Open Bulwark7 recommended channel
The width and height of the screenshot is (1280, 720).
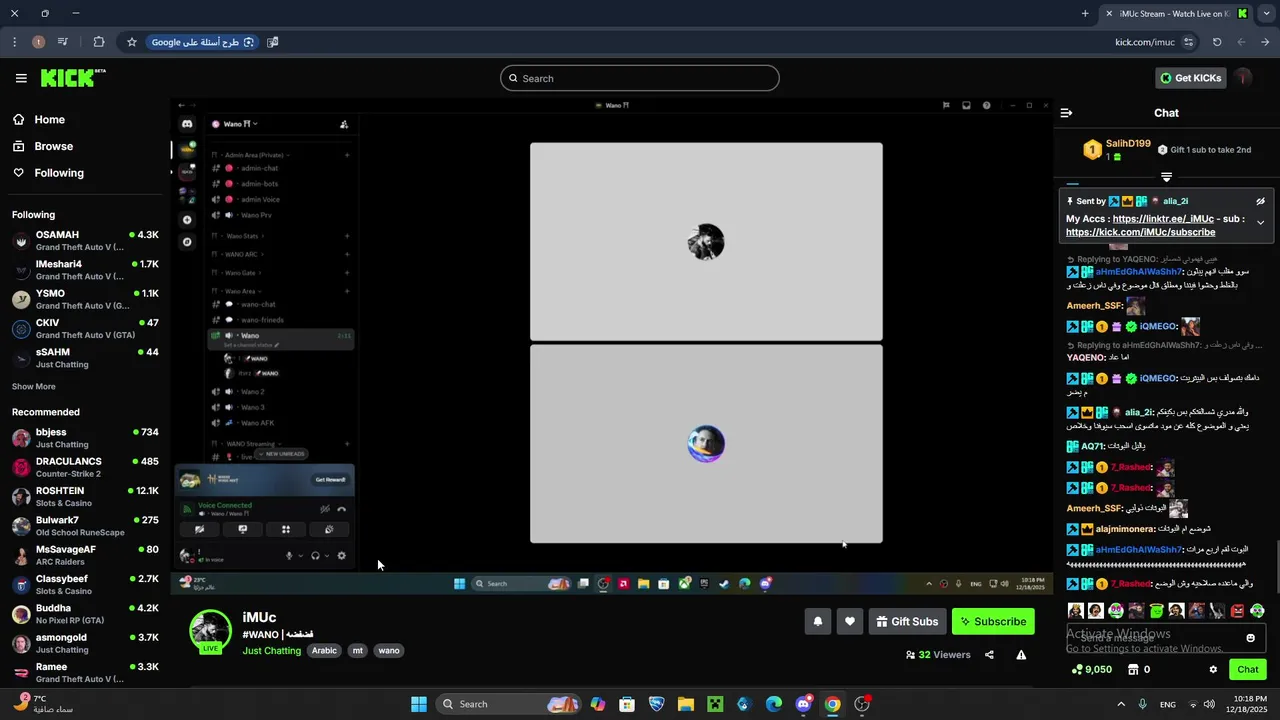point(85,526)
